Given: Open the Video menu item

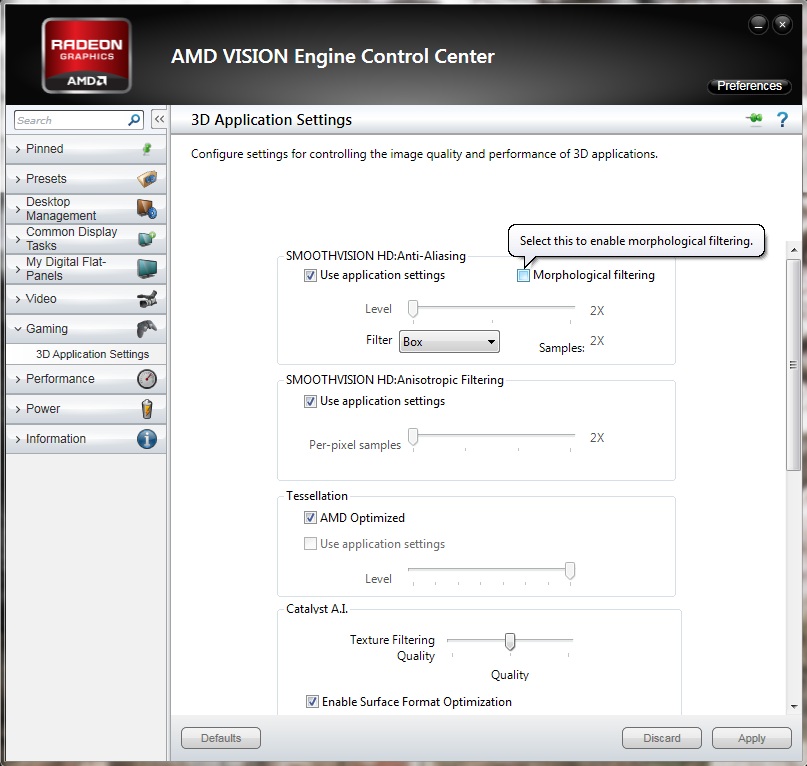Looking at the screenshot, I should coord(86,299).
